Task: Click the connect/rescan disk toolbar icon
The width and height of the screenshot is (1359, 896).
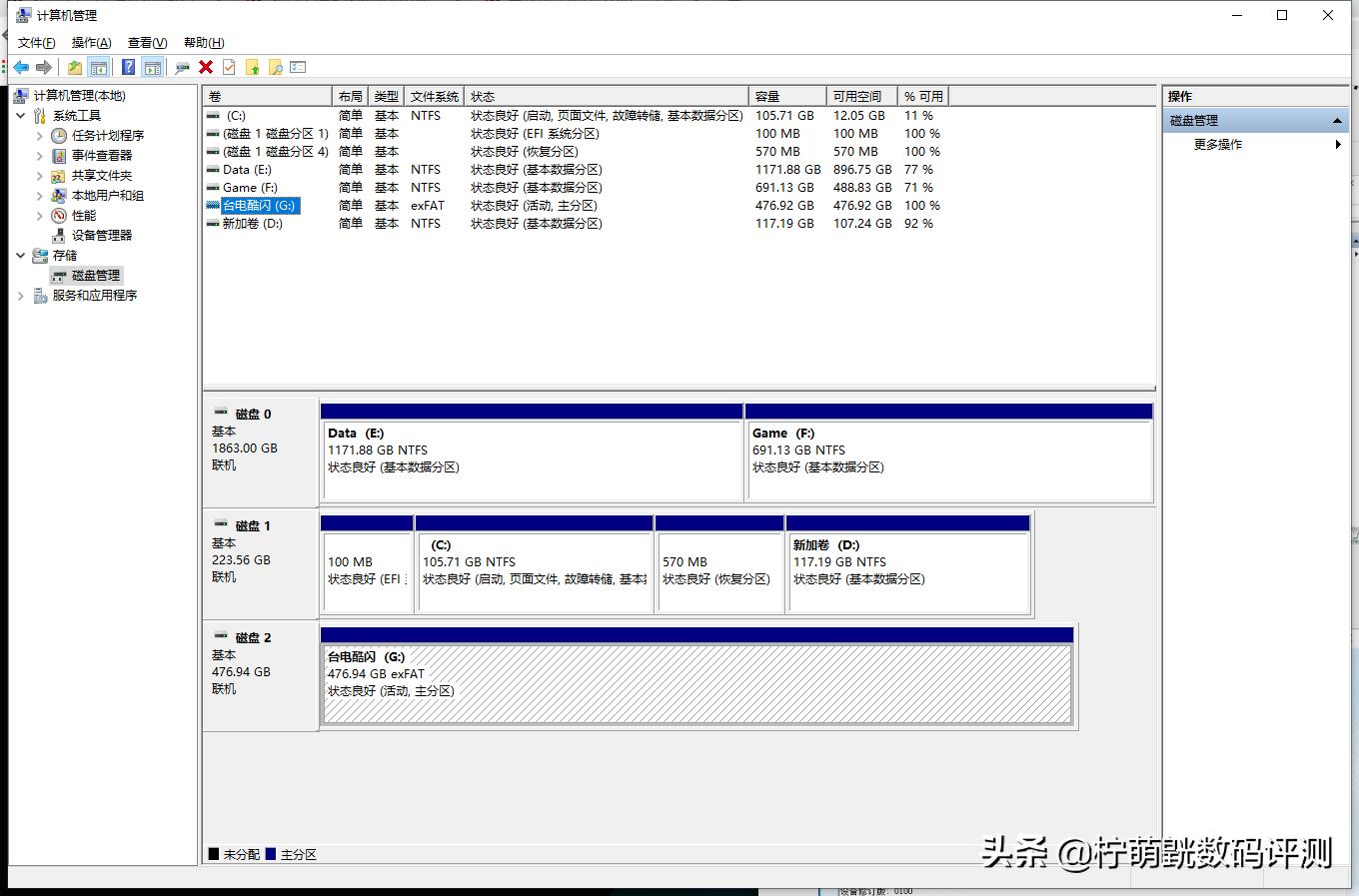Action: point(182,68)
